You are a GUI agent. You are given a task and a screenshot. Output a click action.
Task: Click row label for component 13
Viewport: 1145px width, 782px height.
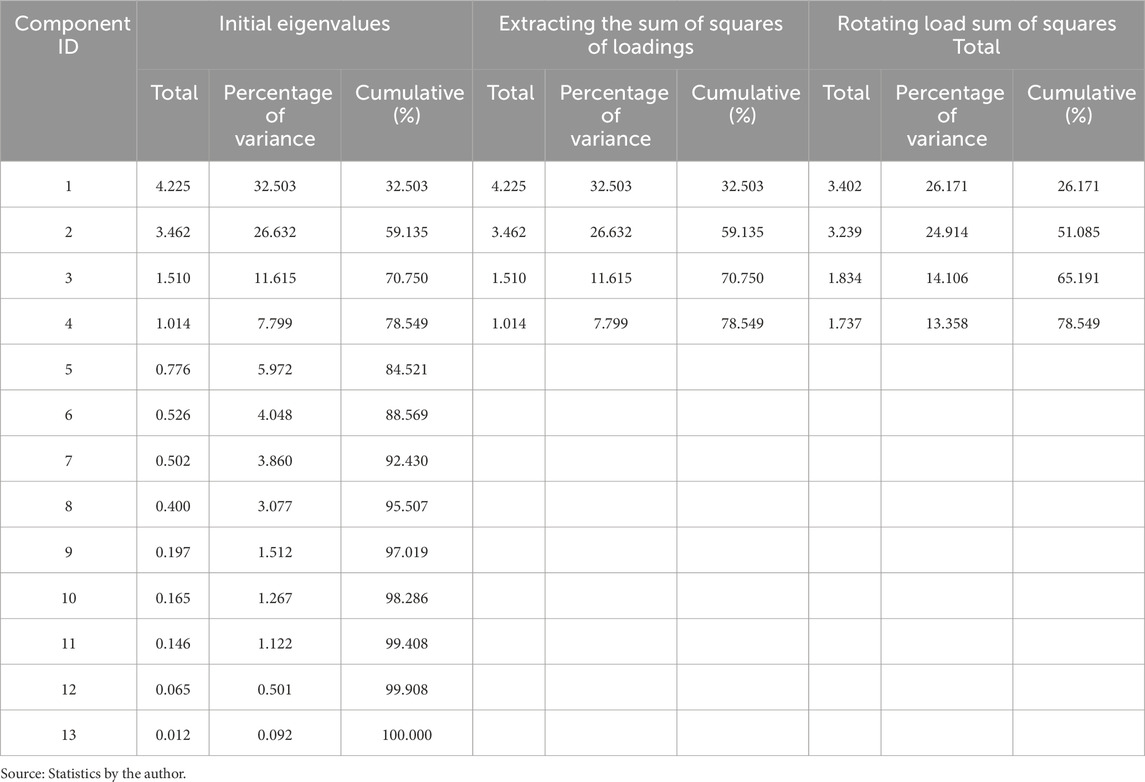[x=68, y=735]
